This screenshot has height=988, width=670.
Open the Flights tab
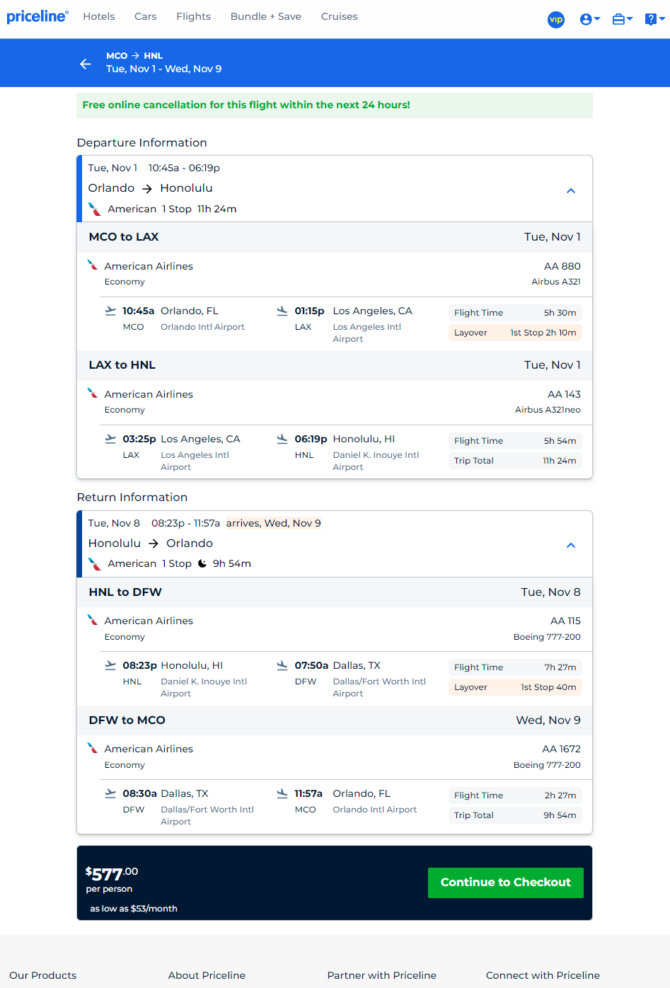pos(193,16)
